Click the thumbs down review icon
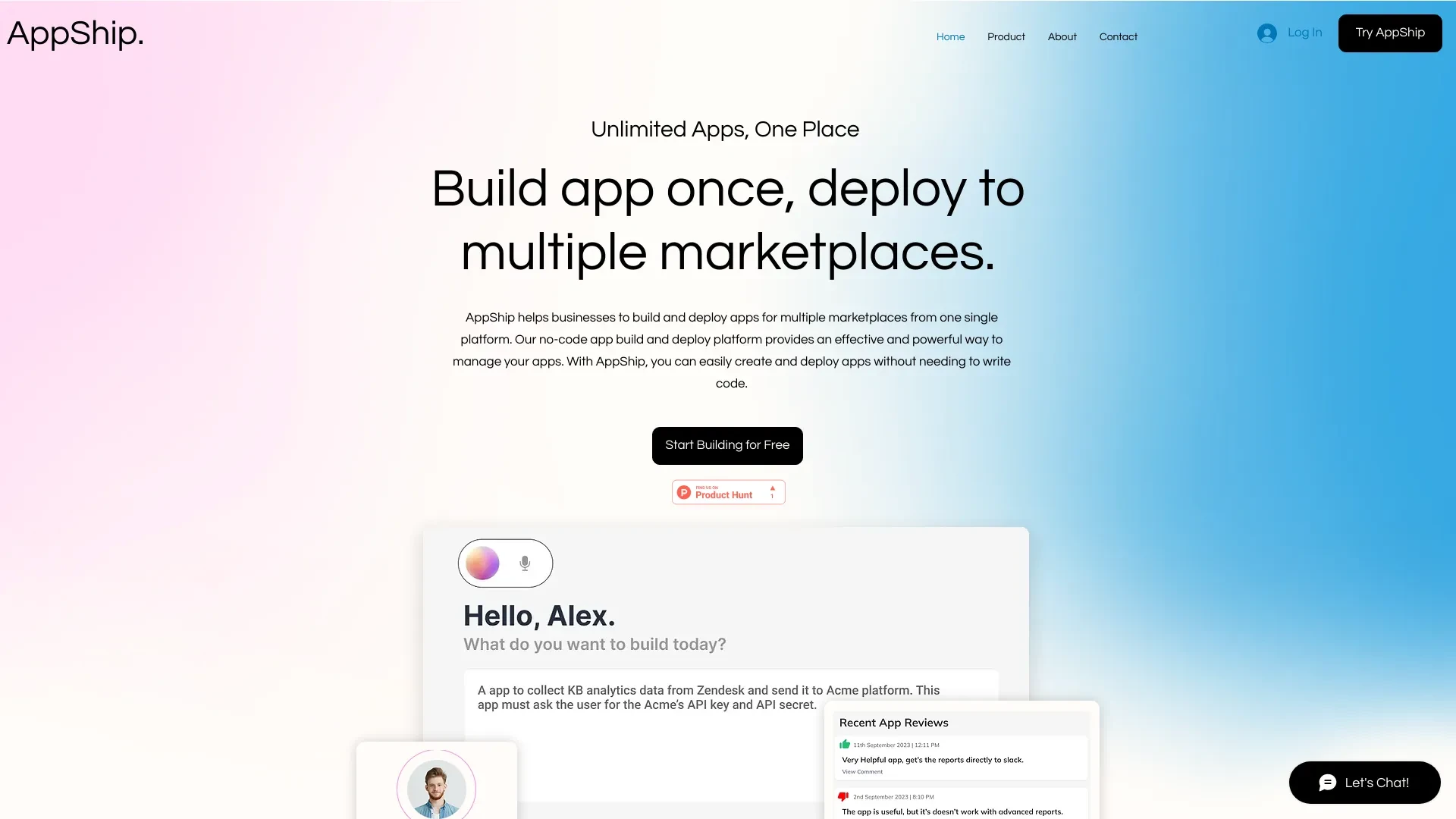This screenshot has width=1456, height=819. coord(843,797)
